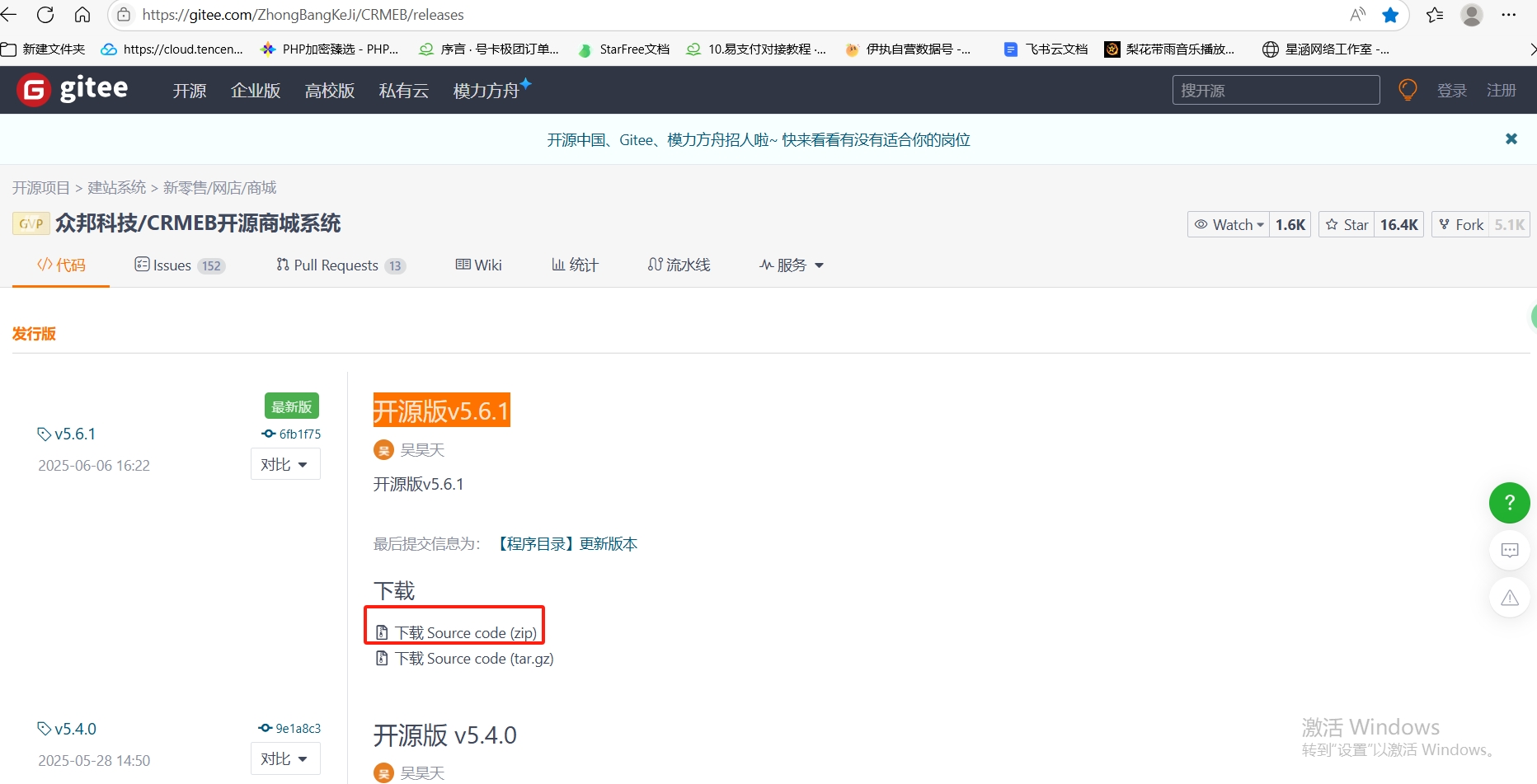Expand the 服务 dropdown tab
Image resolution: width=1537 pixels, height=784 pixels.
[792, 265]
